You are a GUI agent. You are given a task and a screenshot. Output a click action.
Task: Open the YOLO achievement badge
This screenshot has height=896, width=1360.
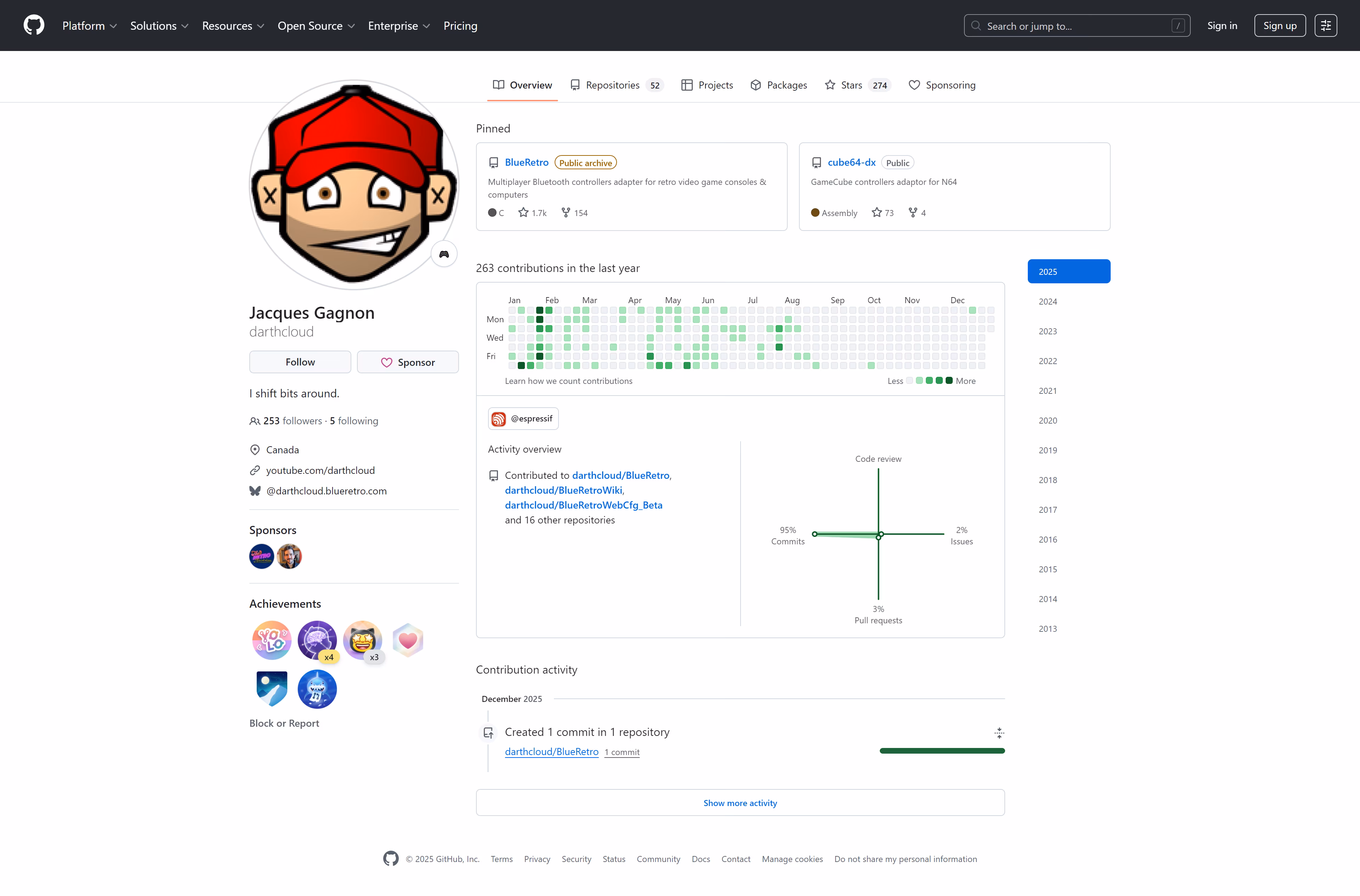(x=271, y=640)
